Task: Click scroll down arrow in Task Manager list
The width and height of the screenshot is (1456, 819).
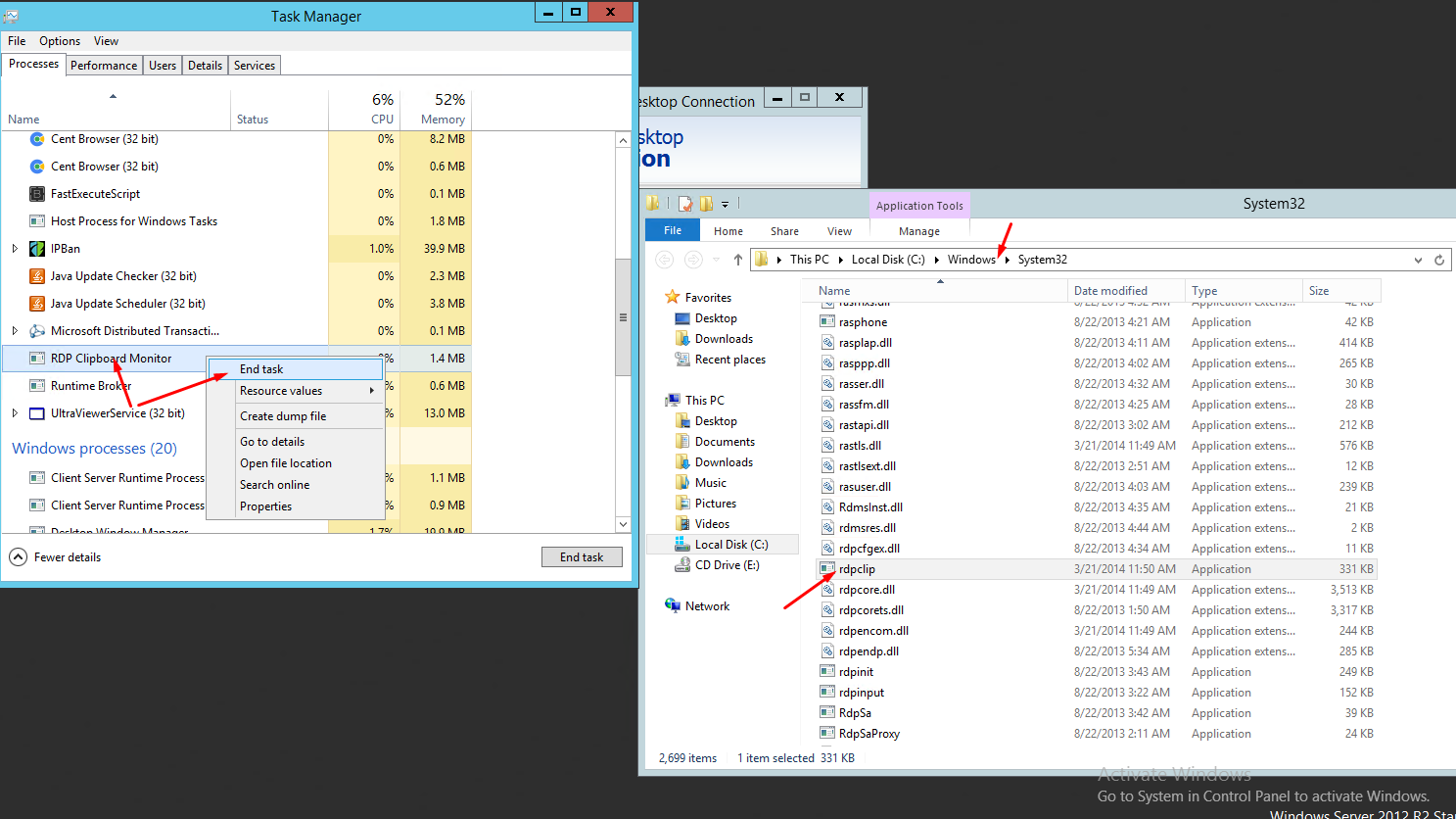Action: [623, 524]
